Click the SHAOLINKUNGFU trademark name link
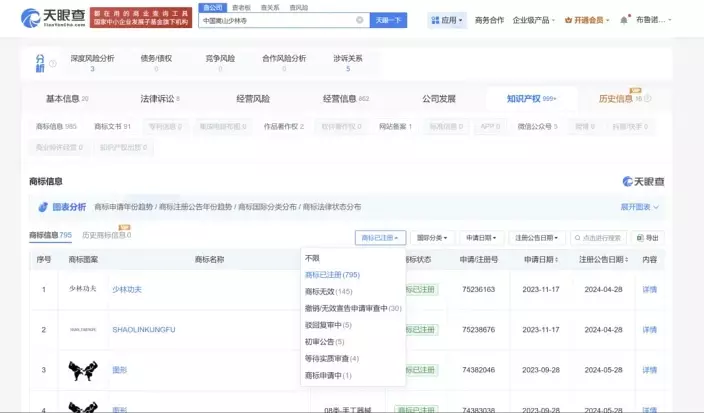Screen dimensions: 704x413 [x=143, y=329]
